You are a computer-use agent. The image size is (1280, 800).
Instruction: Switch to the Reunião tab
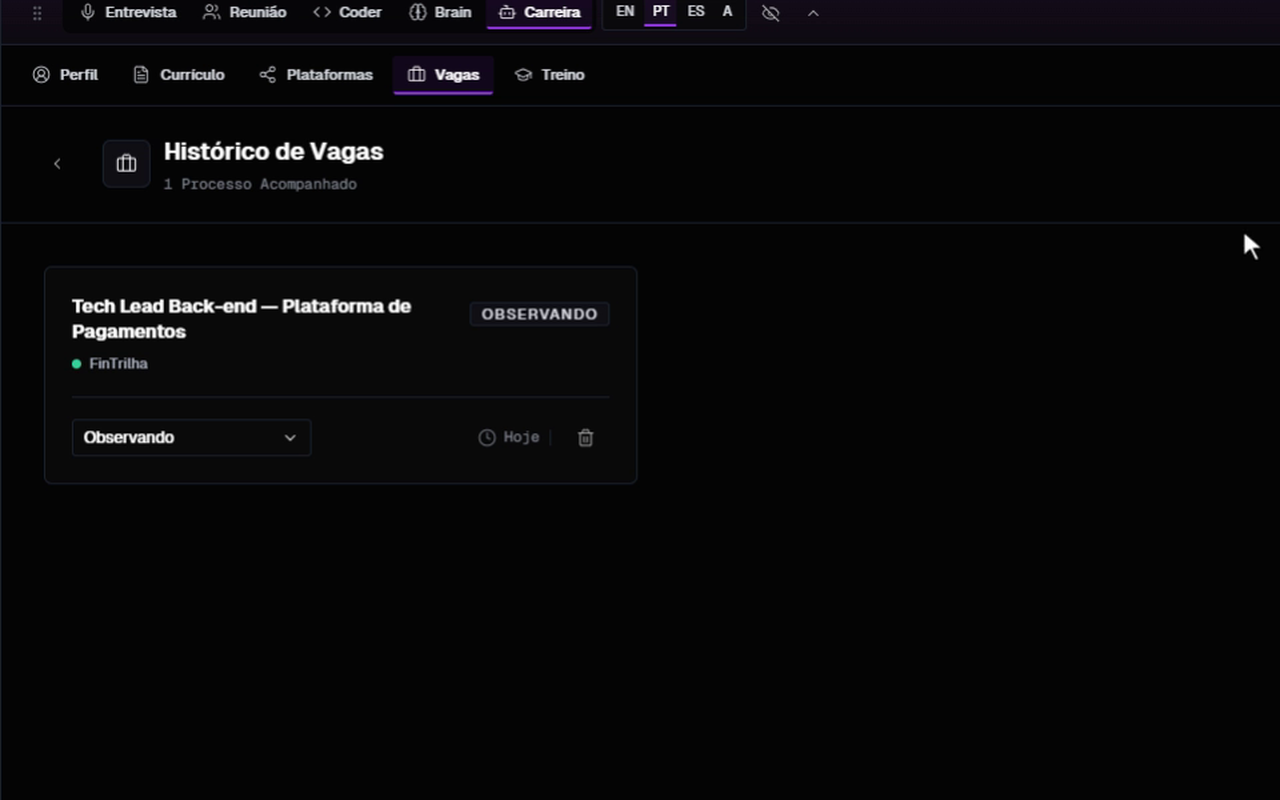point(244,13)
